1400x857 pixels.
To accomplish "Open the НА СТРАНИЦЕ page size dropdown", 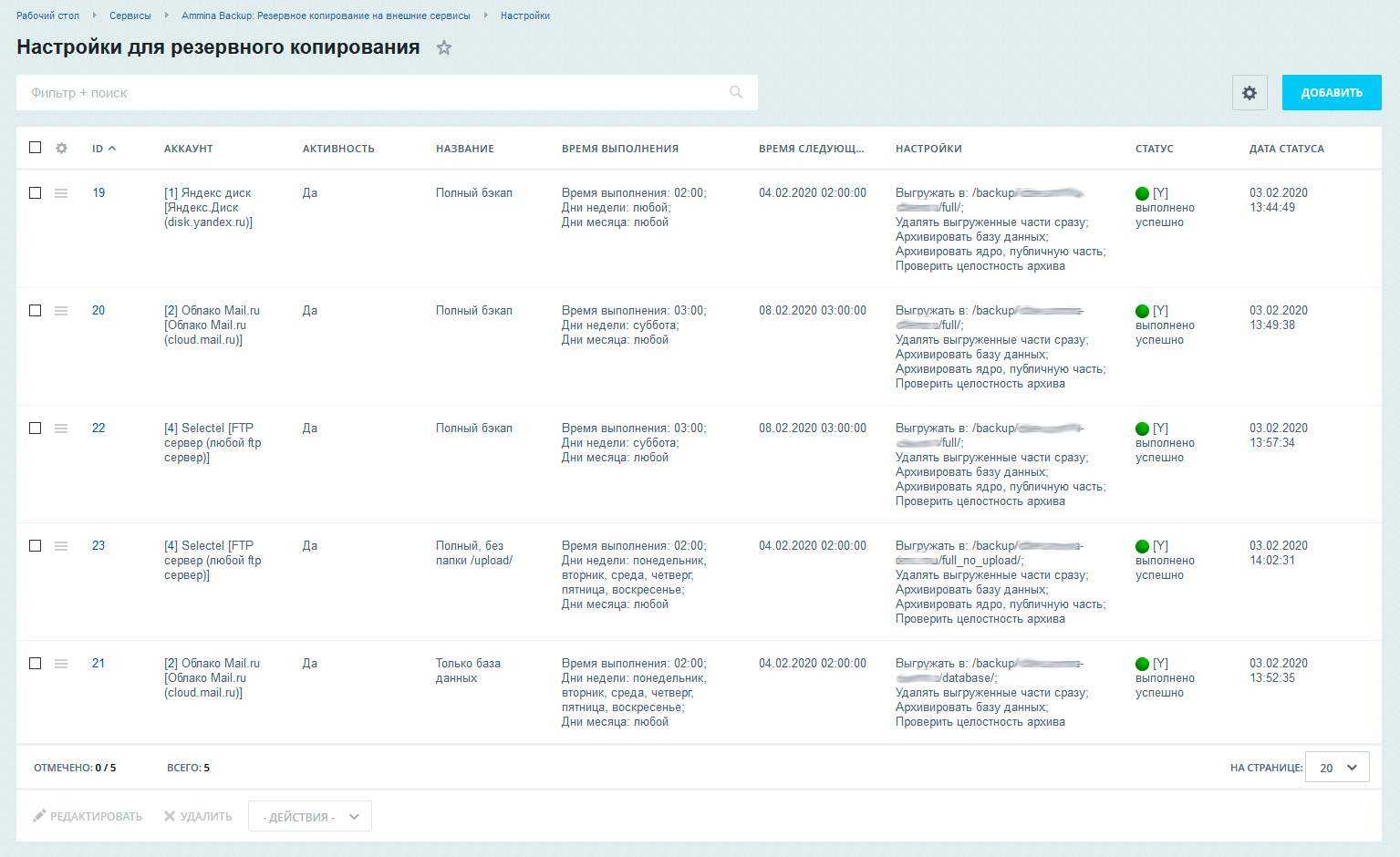I will pyautogui.click(x=1336, y=767).
